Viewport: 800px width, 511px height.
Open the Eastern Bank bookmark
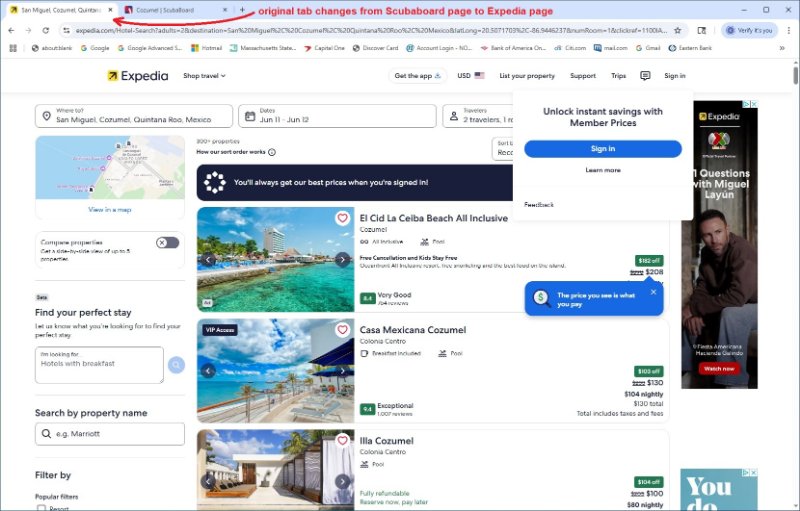(x=690, y=48)
